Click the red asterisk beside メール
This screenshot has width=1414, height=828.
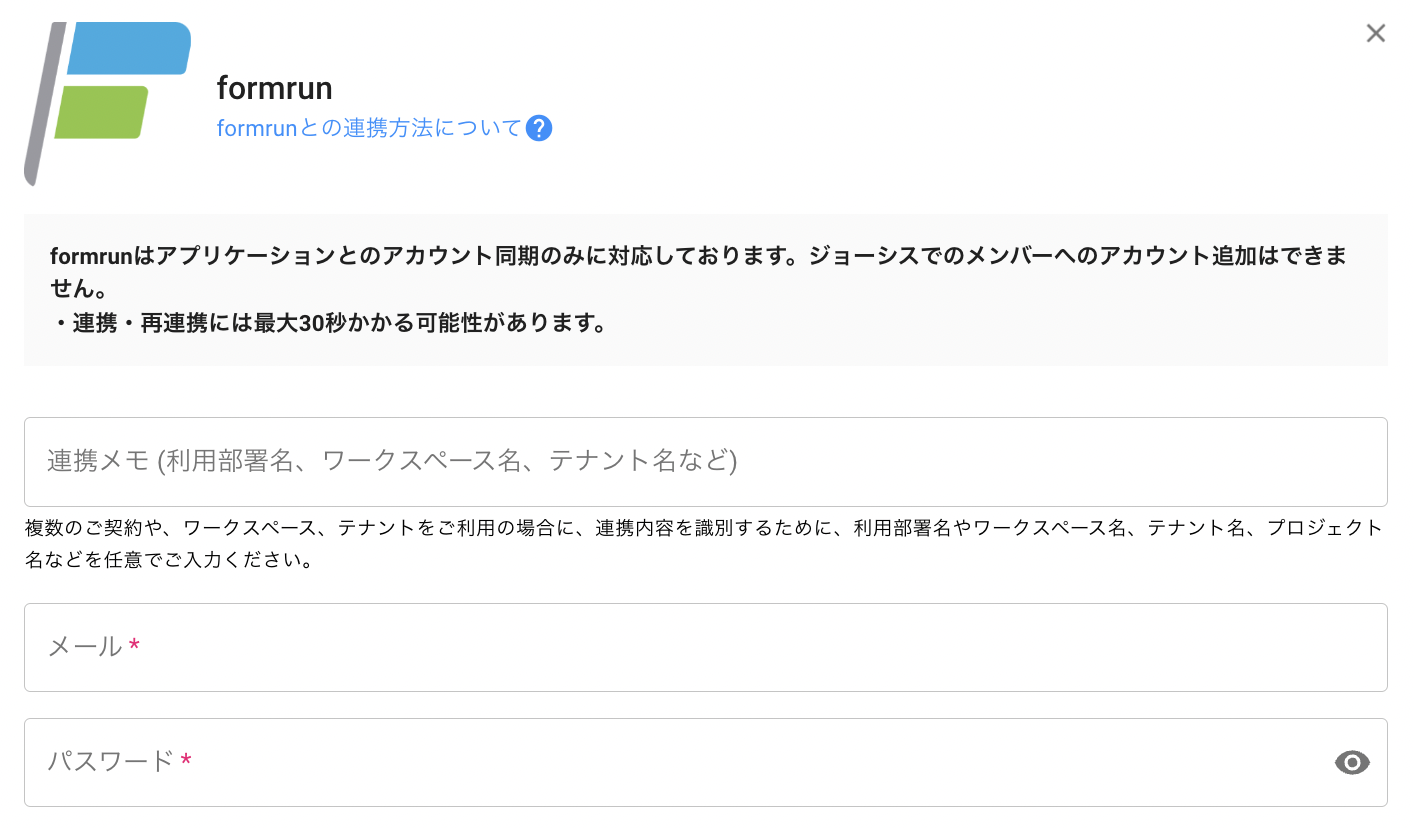tap(134, 647)
